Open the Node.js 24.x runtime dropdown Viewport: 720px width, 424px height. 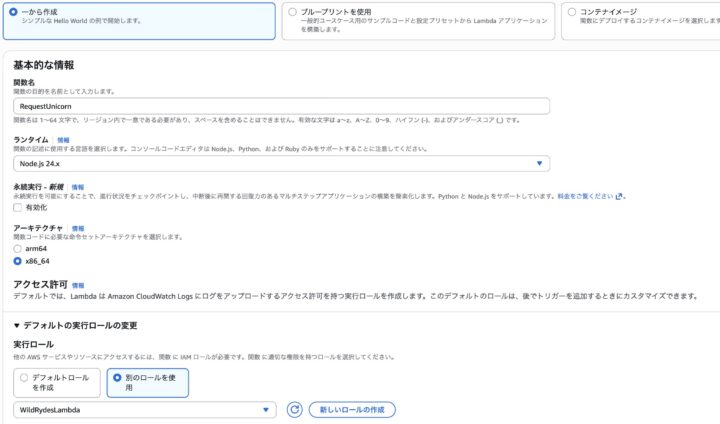point(282,163)
